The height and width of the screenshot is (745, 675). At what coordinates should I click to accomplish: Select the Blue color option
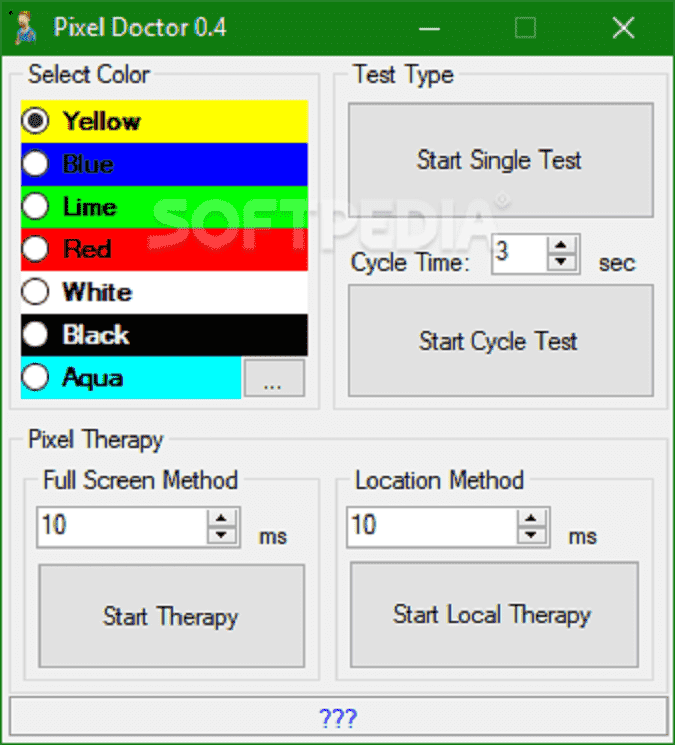click(x=36, y=164)
